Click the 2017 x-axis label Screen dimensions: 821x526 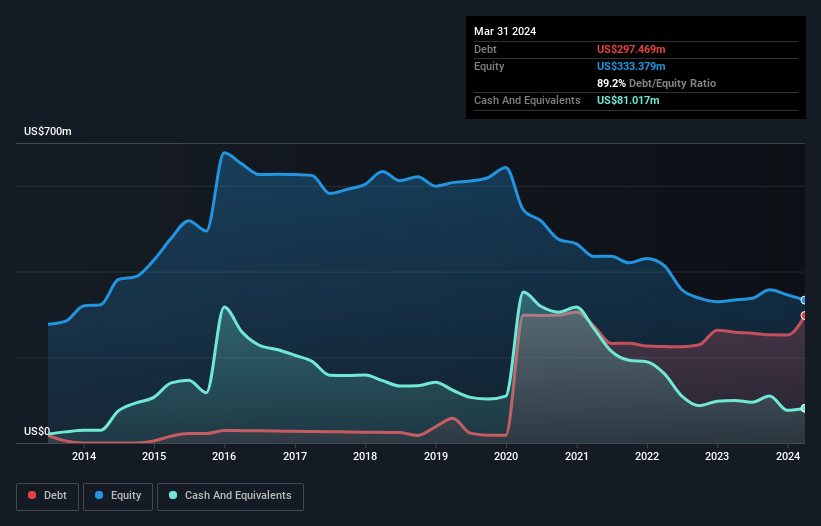tap(295, 456)
